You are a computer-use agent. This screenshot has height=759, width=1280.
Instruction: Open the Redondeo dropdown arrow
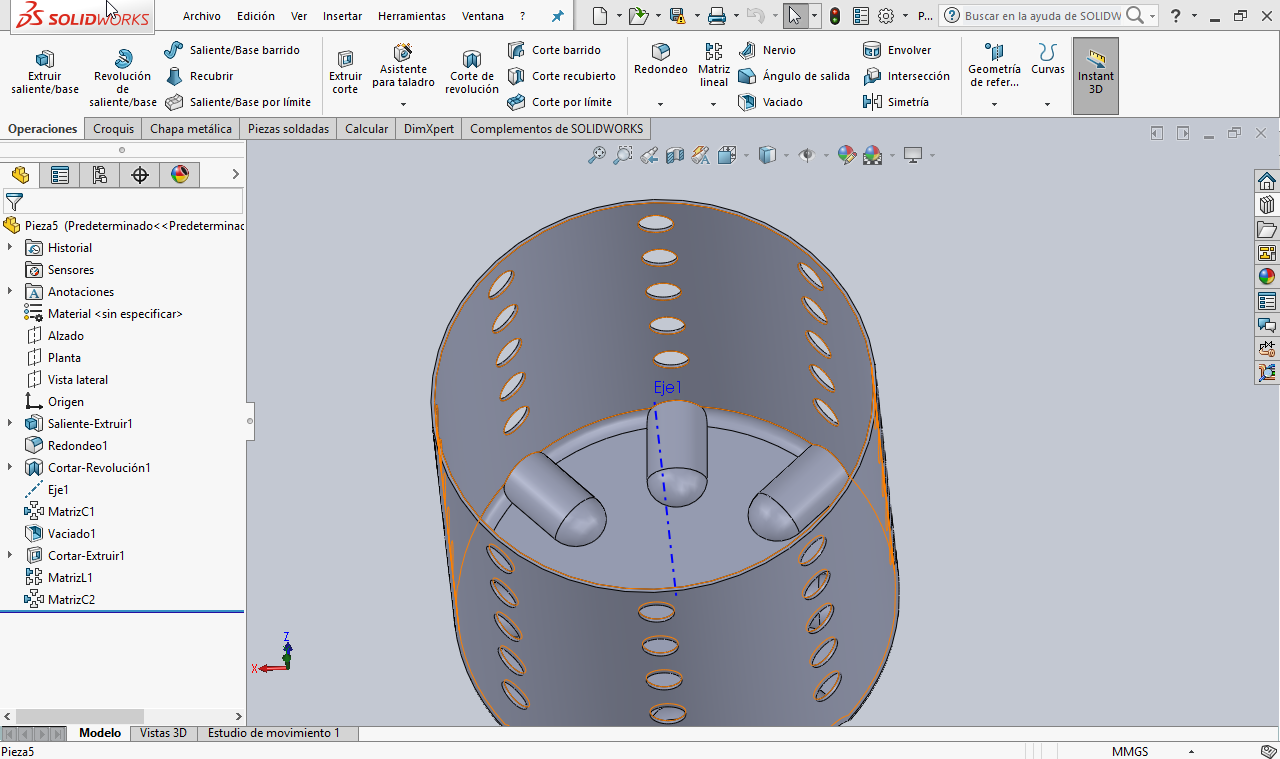660,104
